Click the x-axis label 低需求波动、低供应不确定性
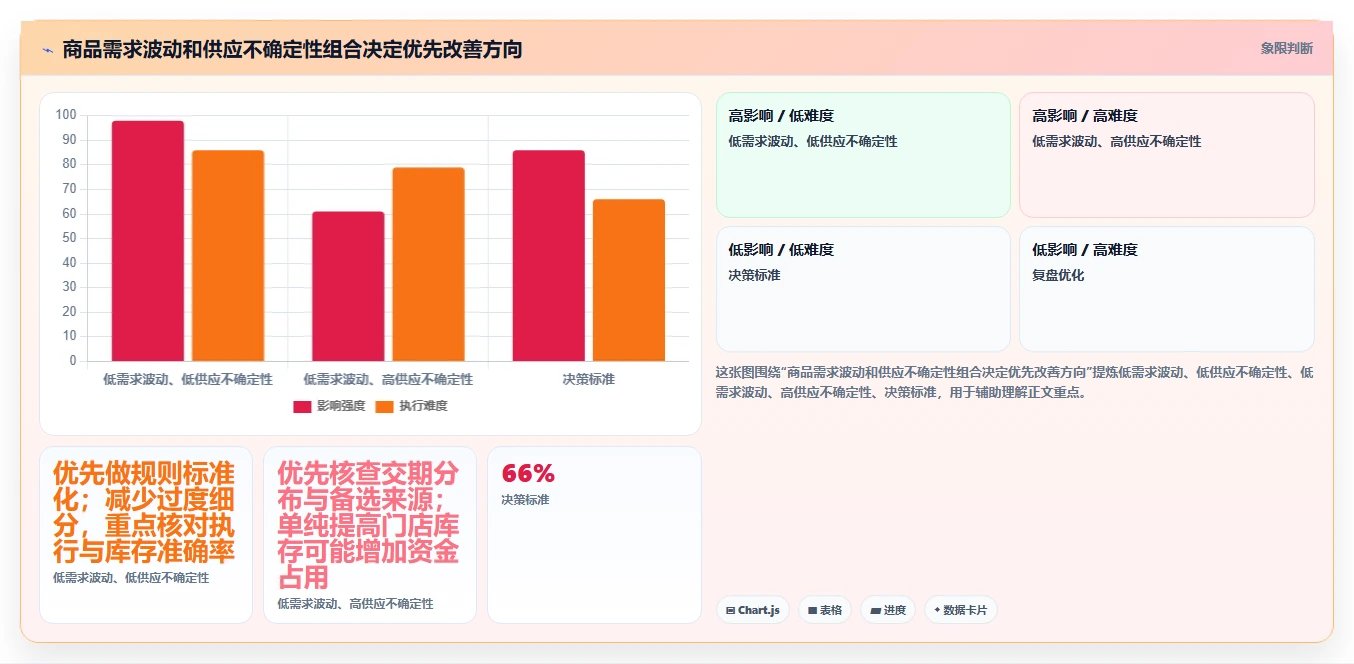This screenshot has height=664, width=1354. coord(188,380)
